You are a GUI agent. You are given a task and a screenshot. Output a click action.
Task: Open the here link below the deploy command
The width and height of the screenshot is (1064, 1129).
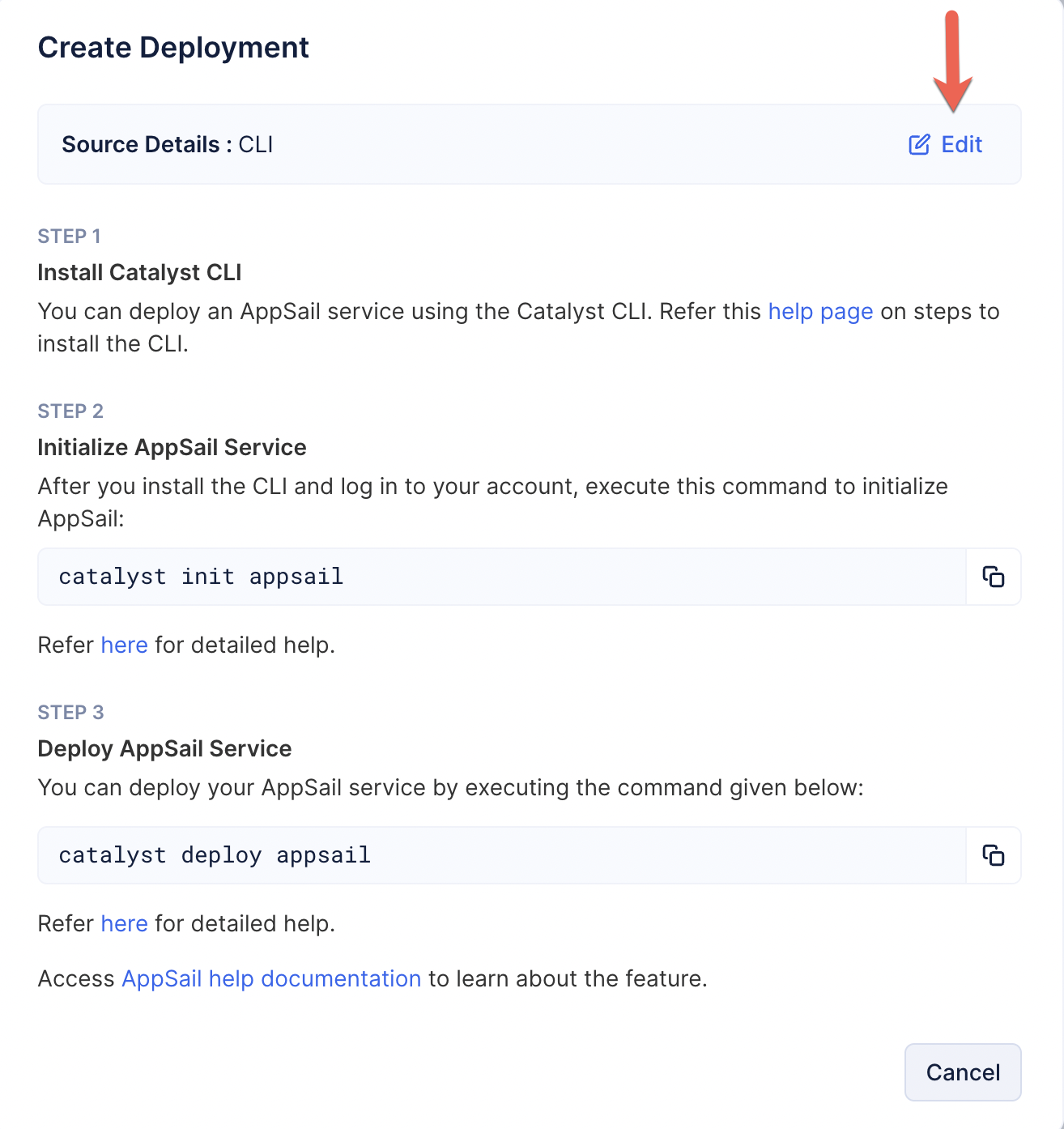click(124, 924)
